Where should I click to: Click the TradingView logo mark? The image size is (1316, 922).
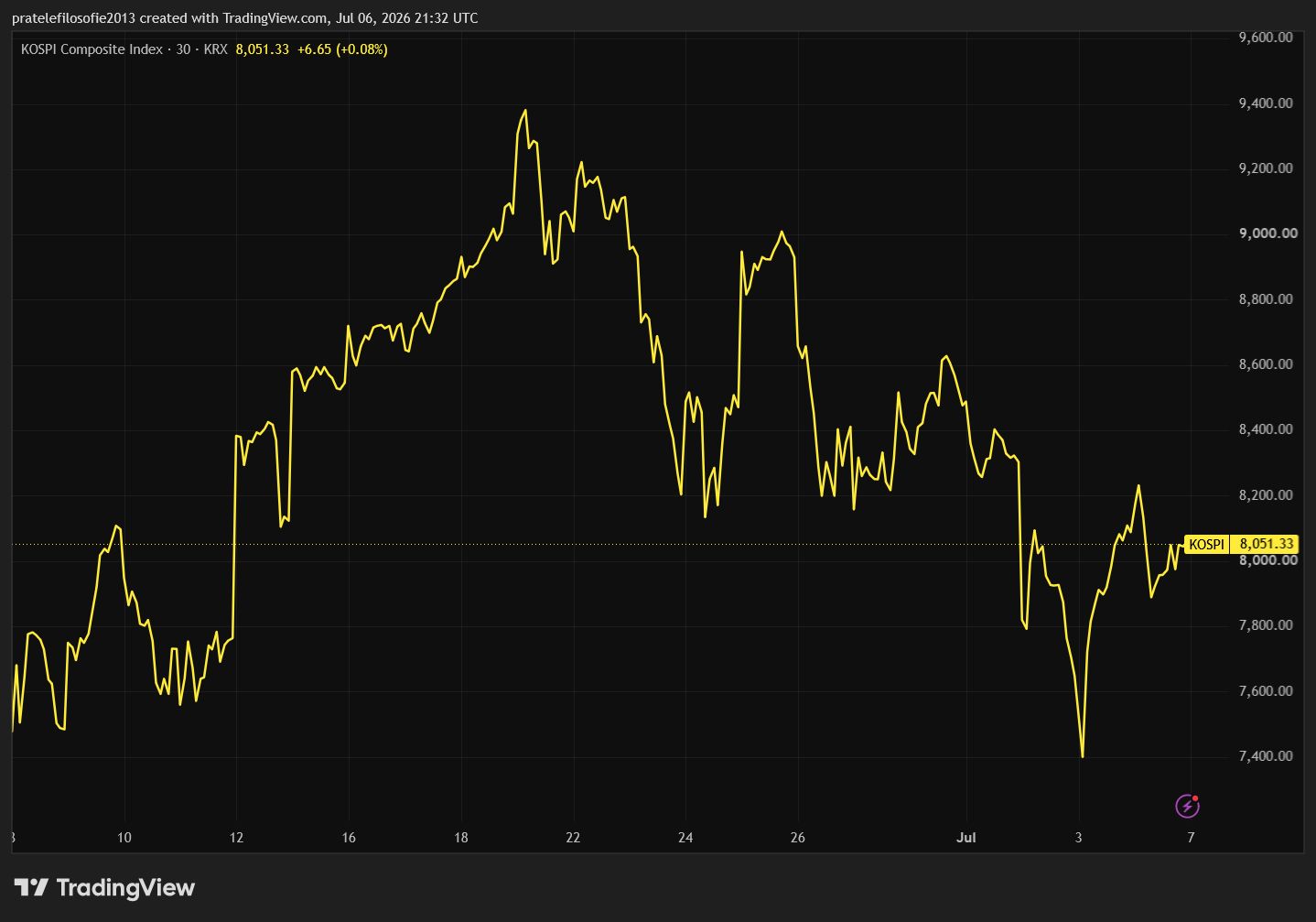[32, 887]
